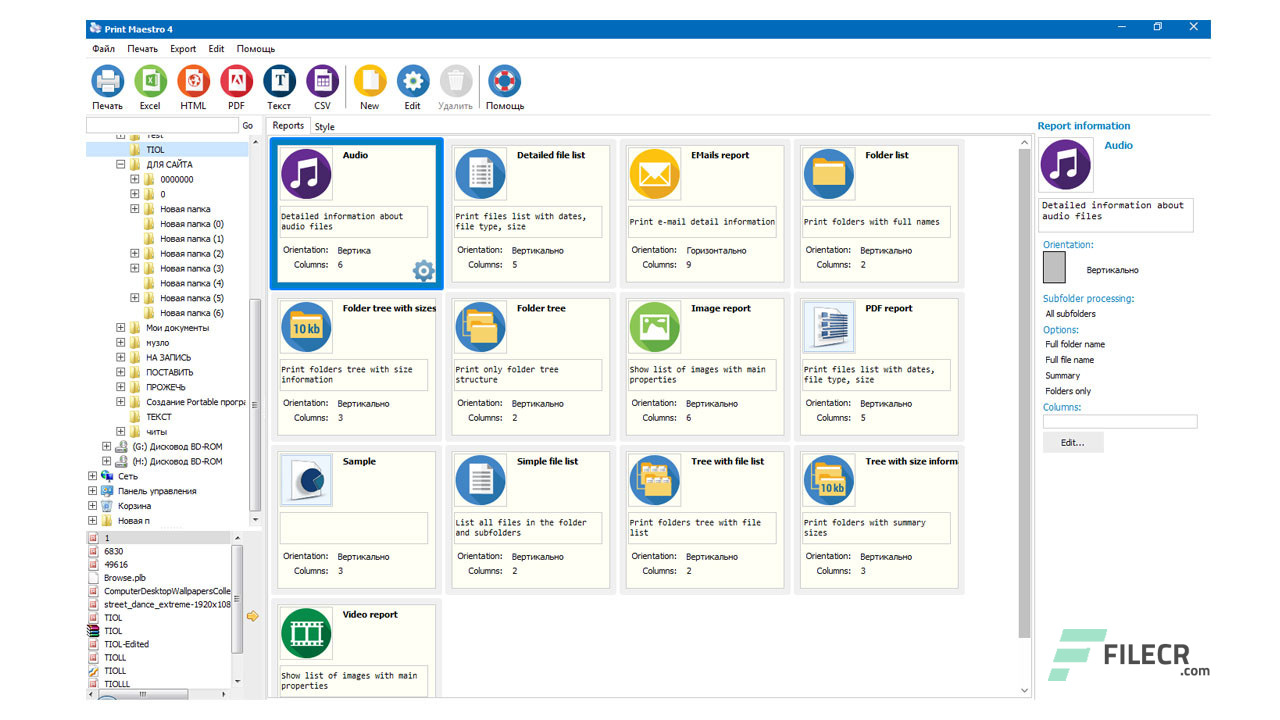The image size is (1280, 720).
Task: Select the ТЕКСТ folder in the tree
Action: [x=159, y=417]
